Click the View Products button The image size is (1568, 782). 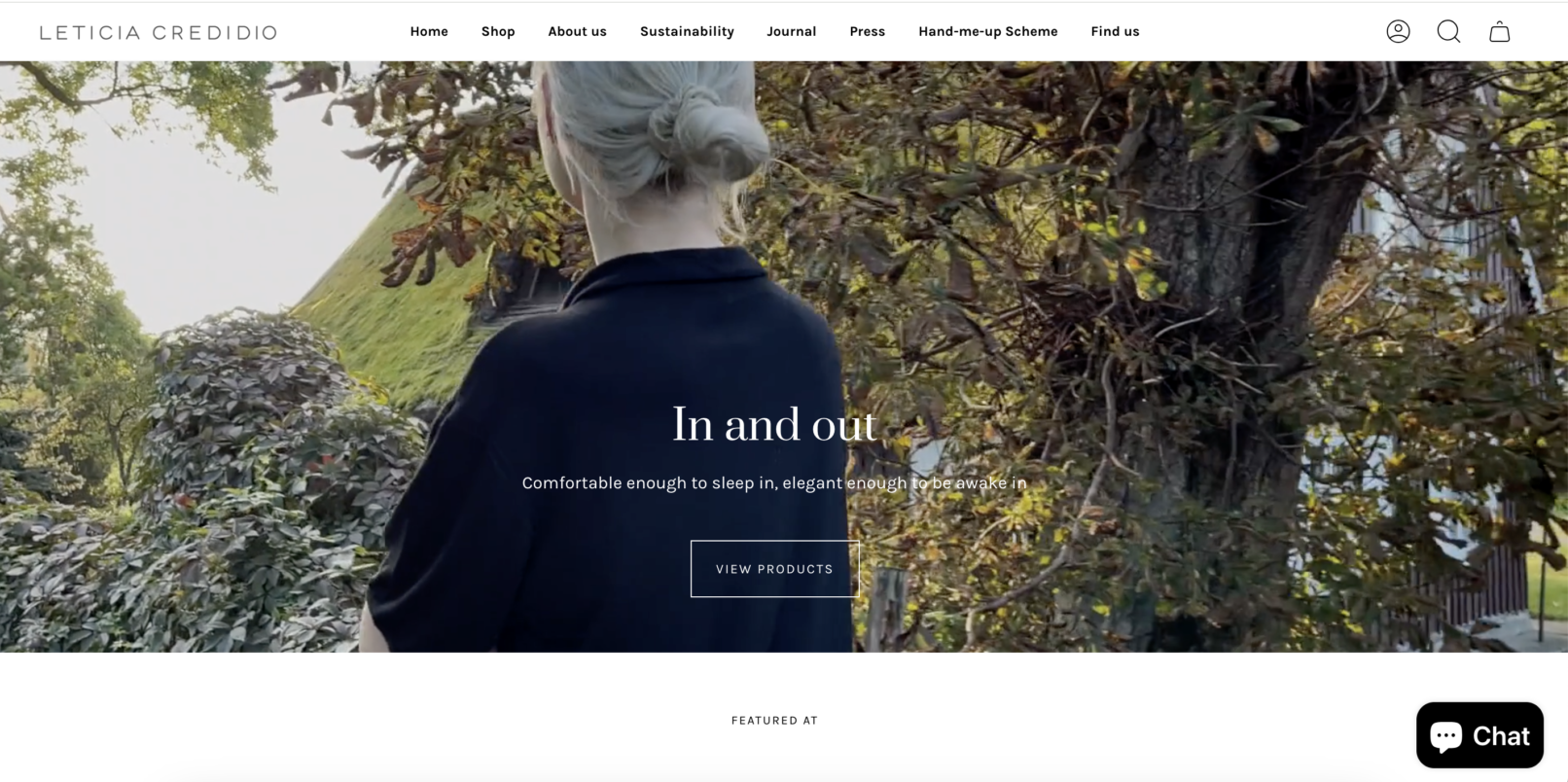click(774, 569)
